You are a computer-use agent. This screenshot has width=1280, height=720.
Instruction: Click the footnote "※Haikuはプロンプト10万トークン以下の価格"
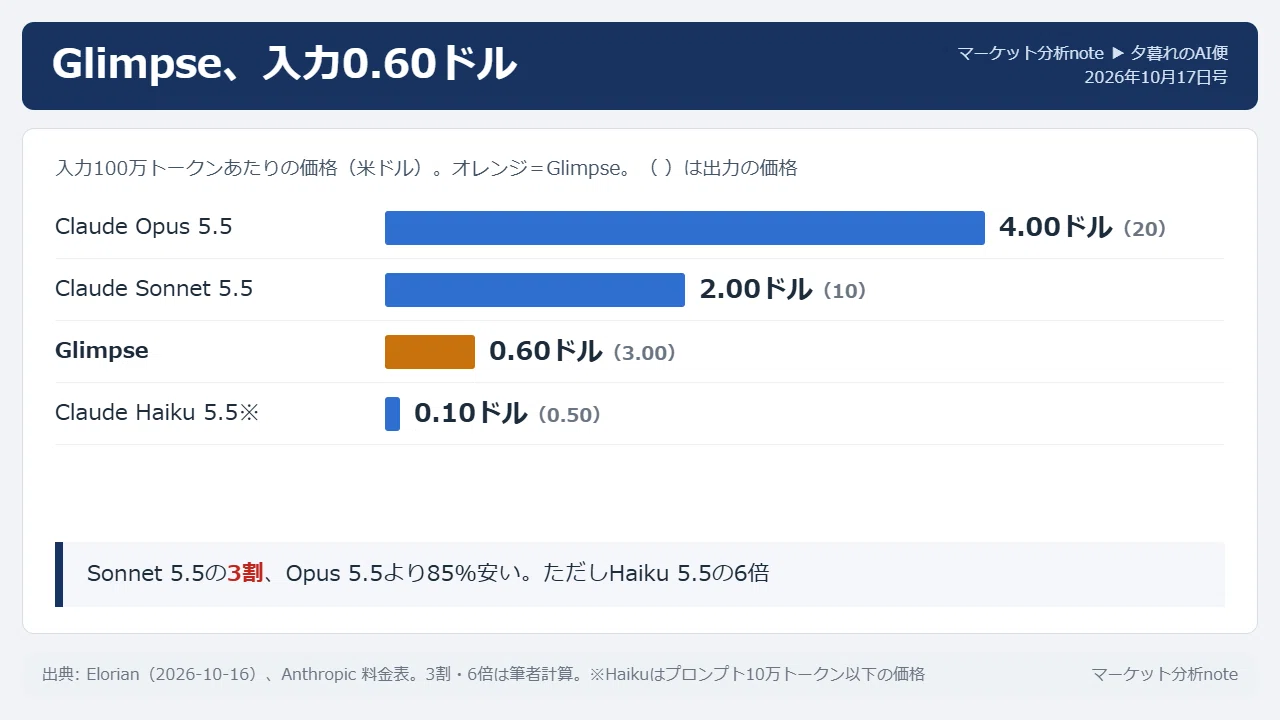757,675
